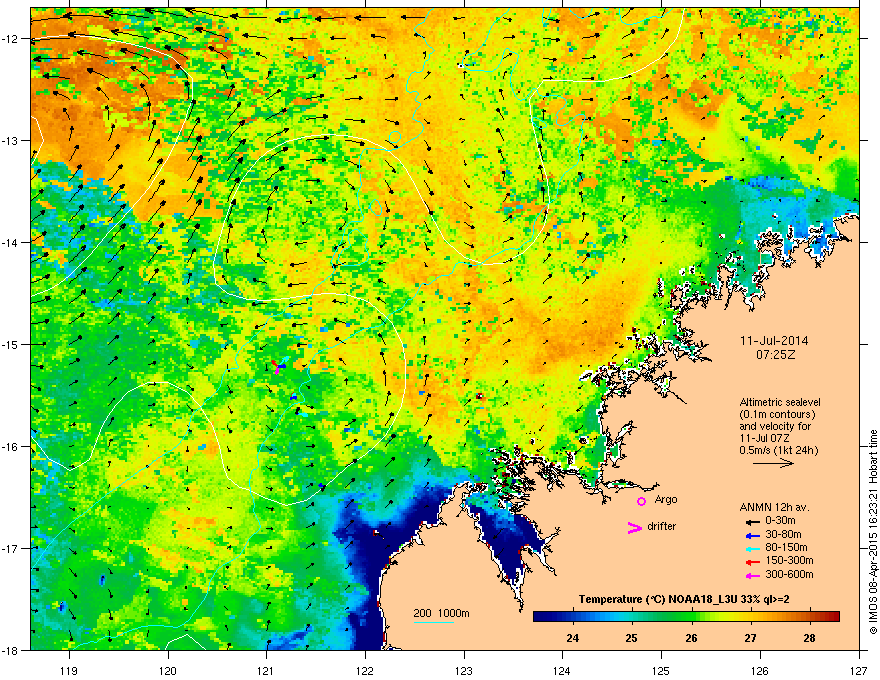The height and width of the screenshot is (680, 880).
Task: Click the black 0-30m arrow legend icon
Action: pos(752,522)
